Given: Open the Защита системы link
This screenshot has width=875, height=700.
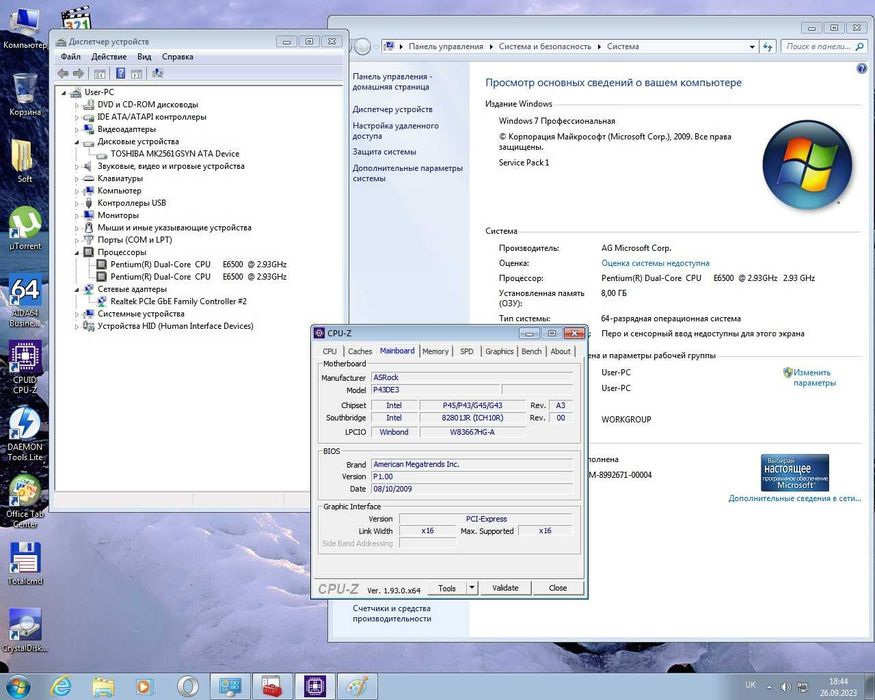Looking at the screenshot, I should [384, 151].
